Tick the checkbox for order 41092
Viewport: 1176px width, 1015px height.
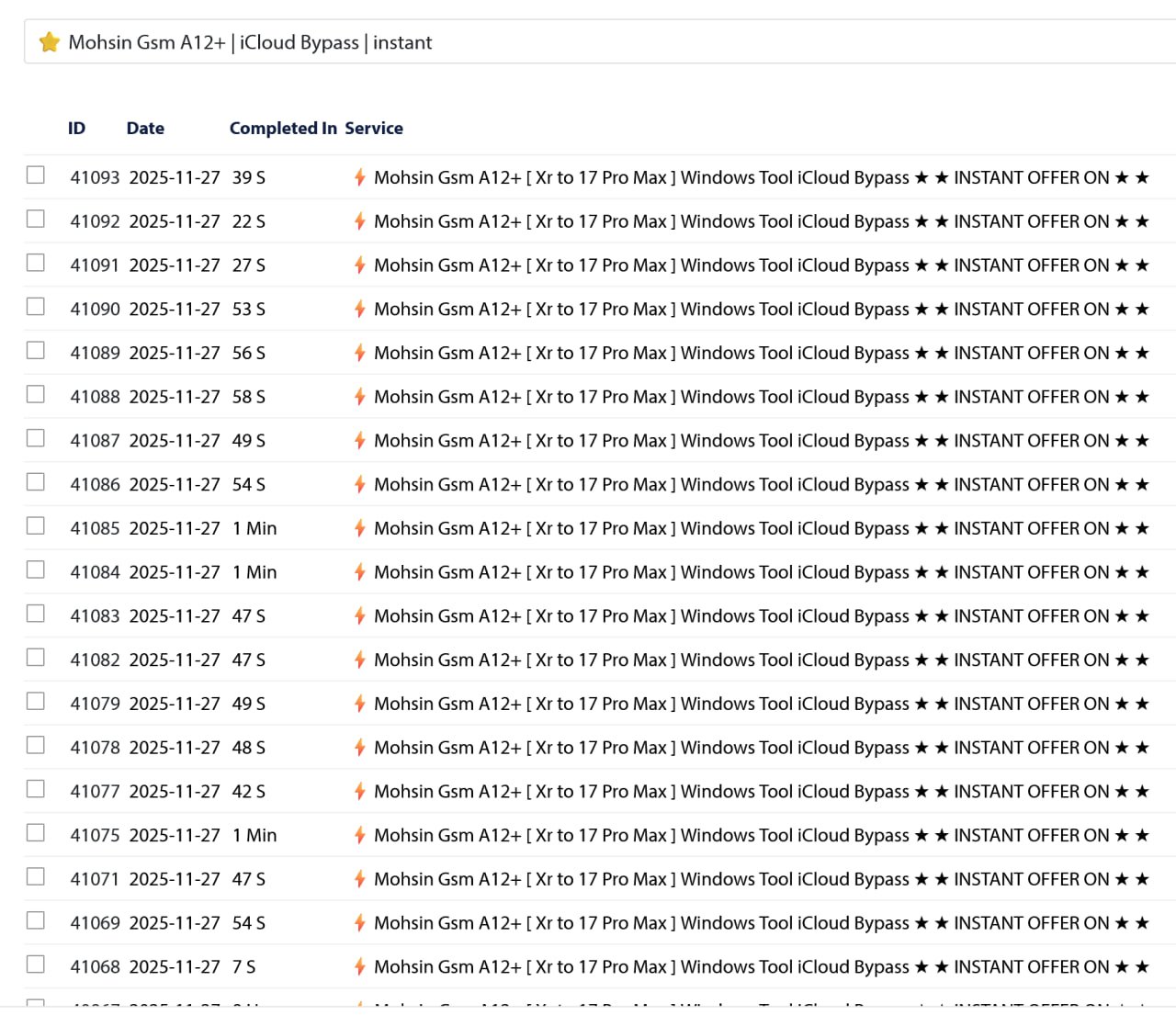pos(36,219)
